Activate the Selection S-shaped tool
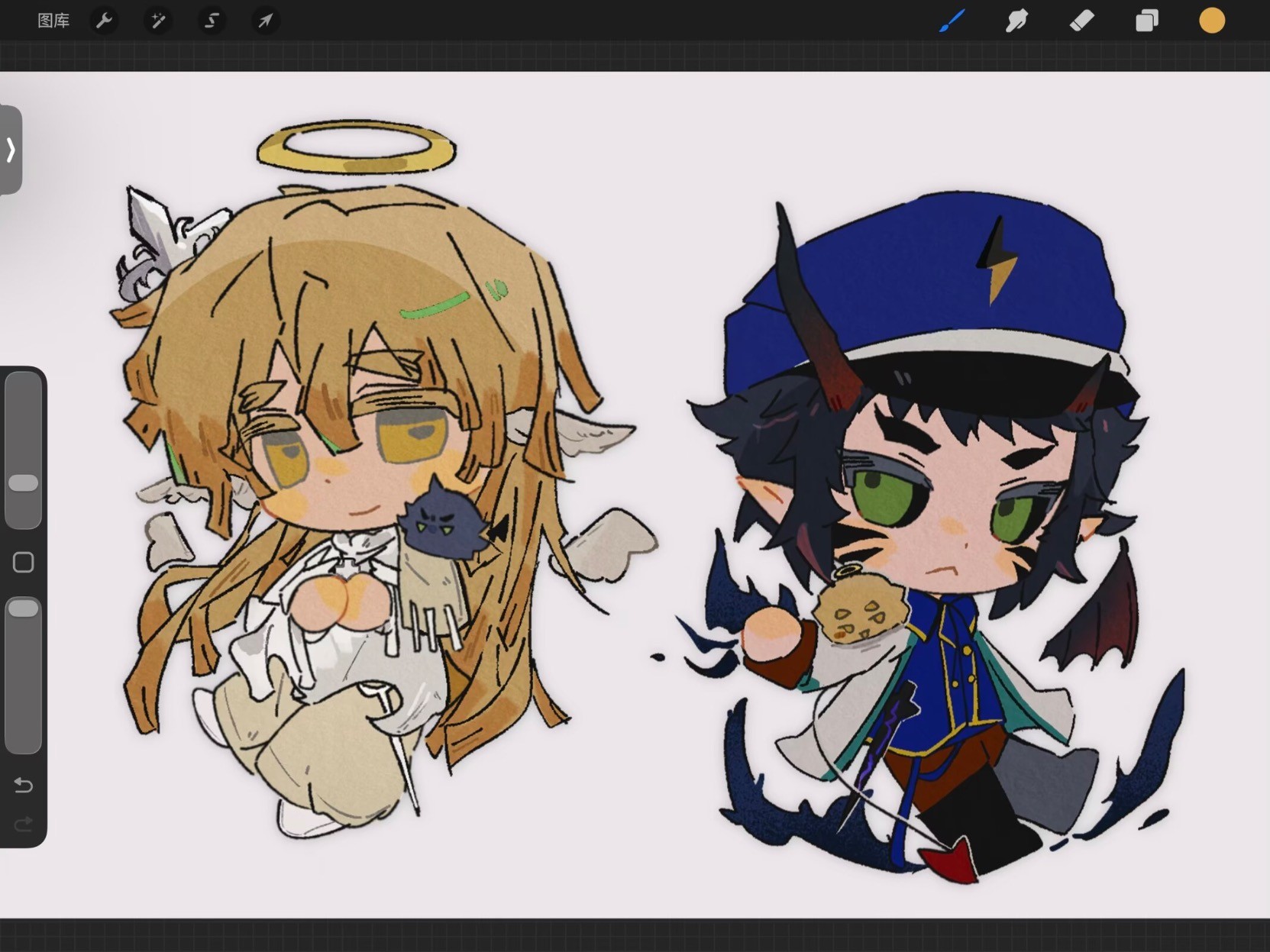Viewport: 1270px width, 952px height. (212, 21)
